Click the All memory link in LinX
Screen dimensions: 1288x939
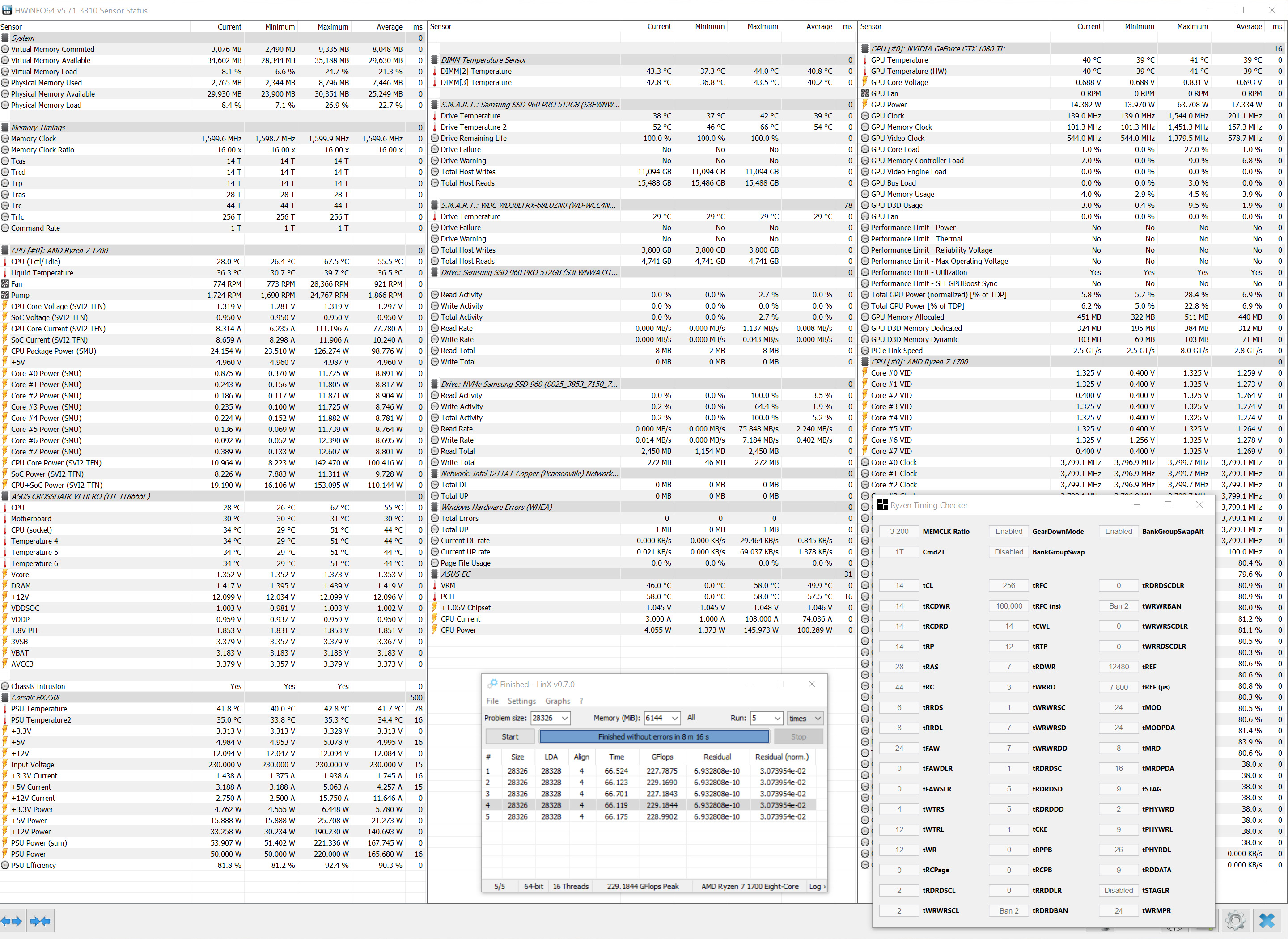point(691,717)
